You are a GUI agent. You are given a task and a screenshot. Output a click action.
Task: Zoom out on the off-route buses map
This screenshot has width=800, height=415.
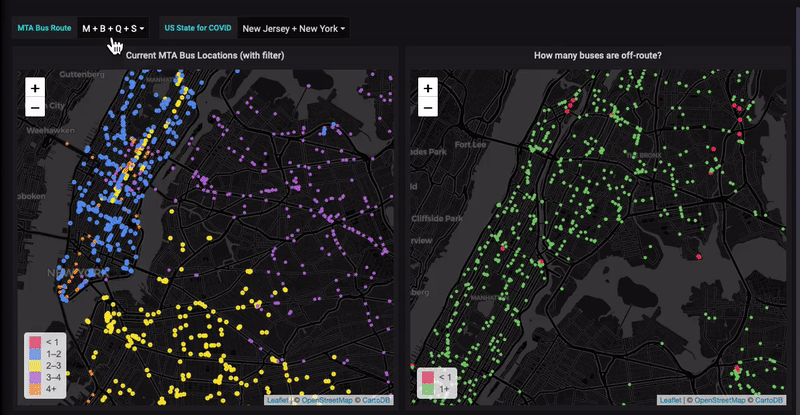coord(427,107)
